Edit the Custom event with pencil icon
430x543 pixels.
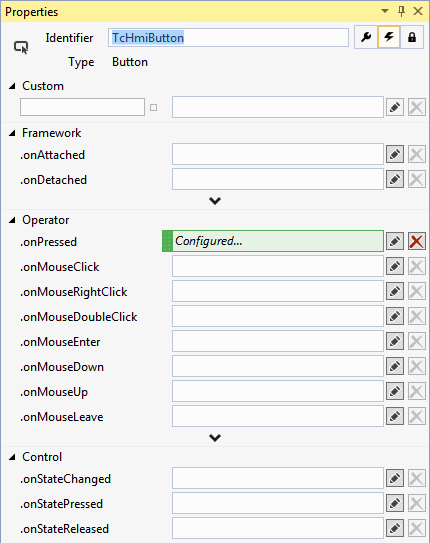(395, 107)
